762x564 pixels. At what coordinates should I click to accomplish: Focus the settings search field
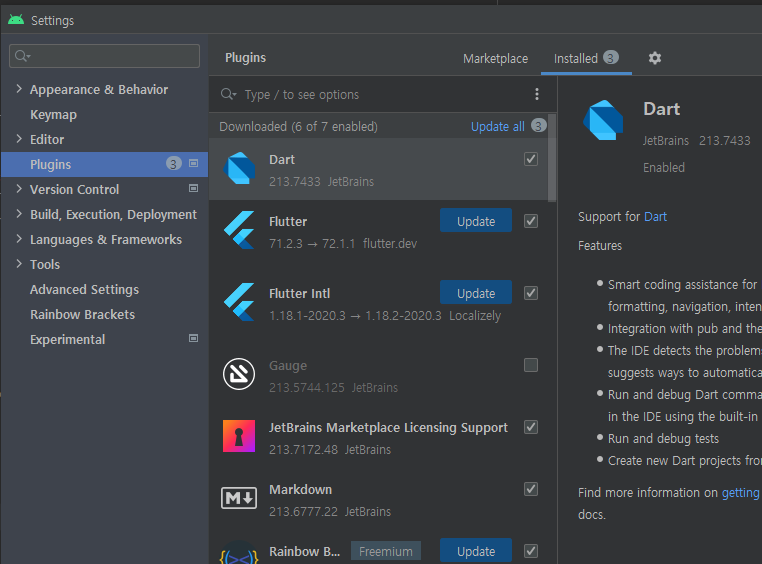(x=104, y=56)
